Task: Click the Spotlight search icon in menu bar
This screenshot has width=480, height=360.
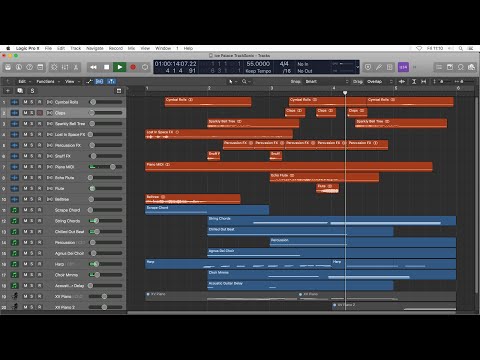Action: coord(461,48)
